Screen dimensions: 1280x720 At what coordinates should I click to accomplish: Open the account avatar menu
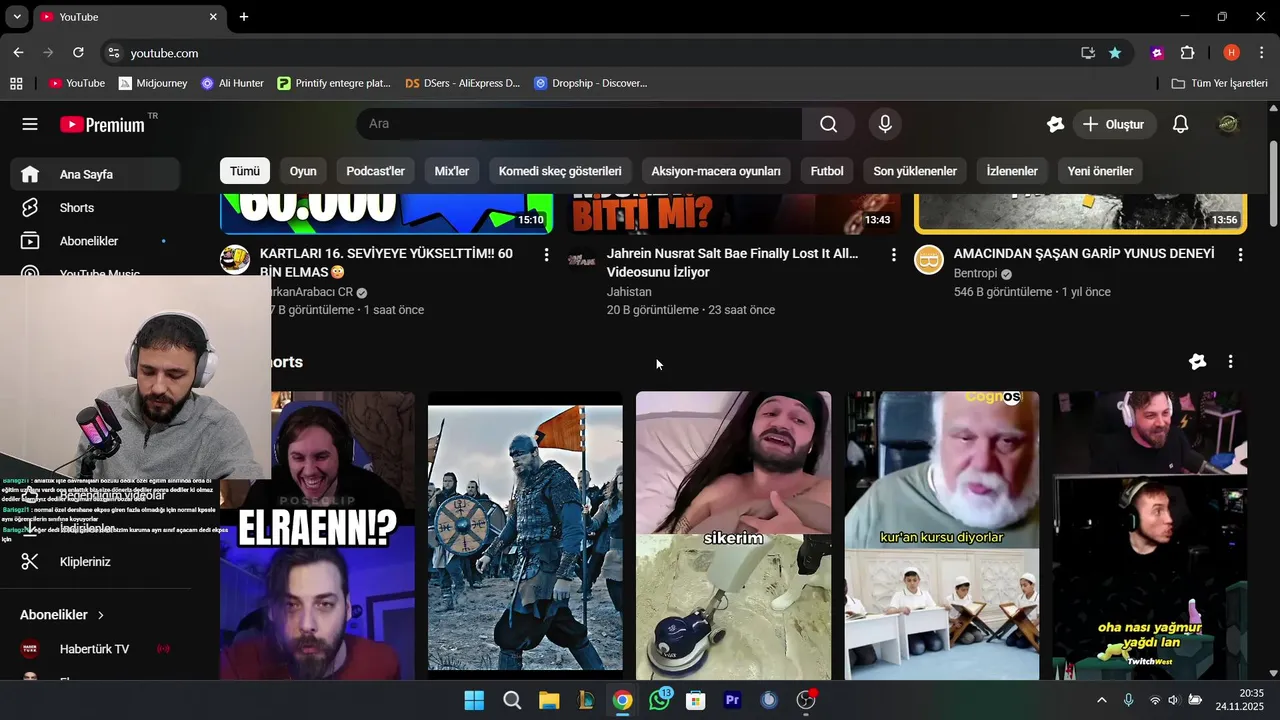click(1228, 124)
